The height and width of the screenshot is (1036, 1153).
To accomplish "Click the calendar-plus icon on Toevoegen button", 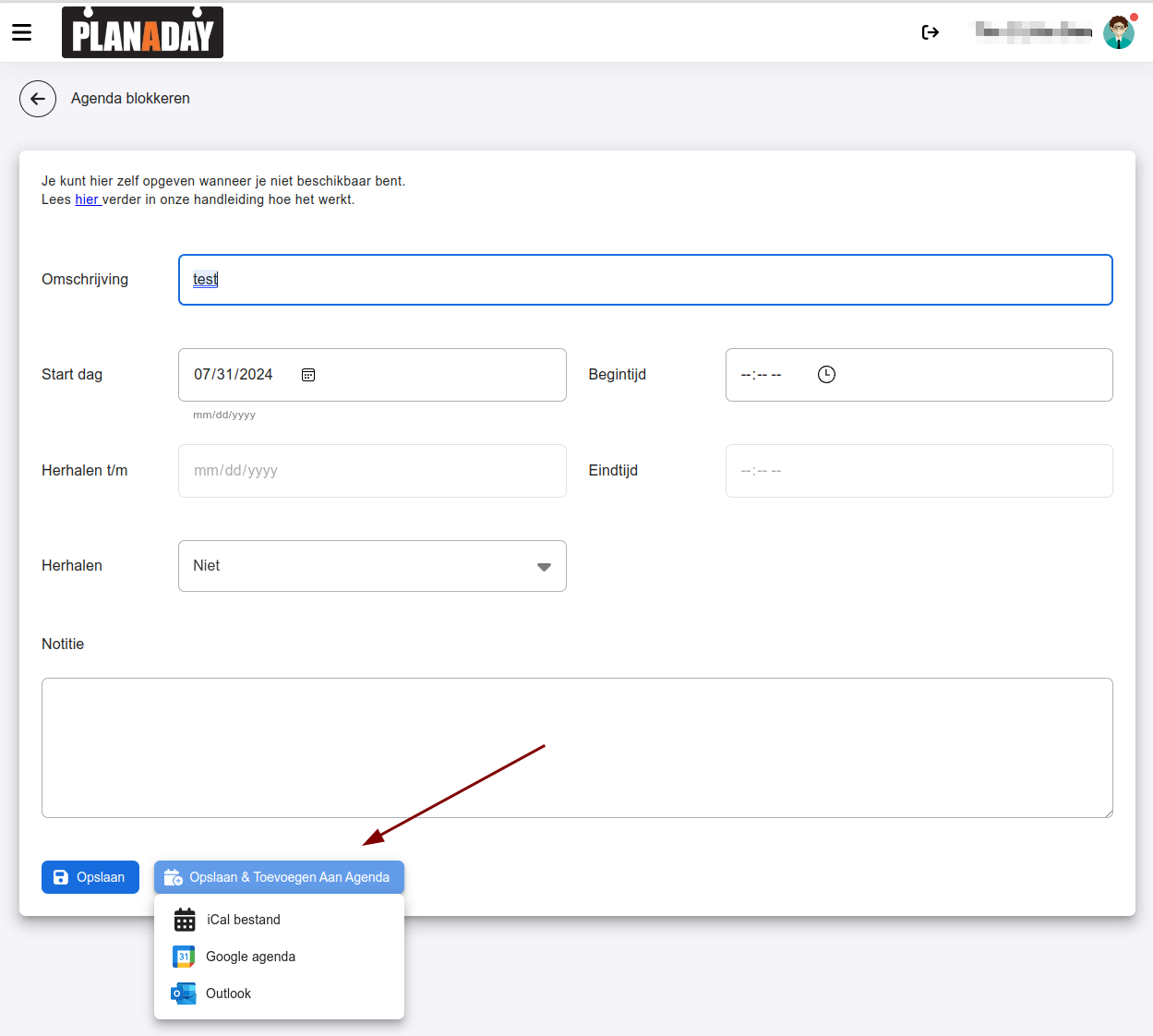I will [174, 877].
